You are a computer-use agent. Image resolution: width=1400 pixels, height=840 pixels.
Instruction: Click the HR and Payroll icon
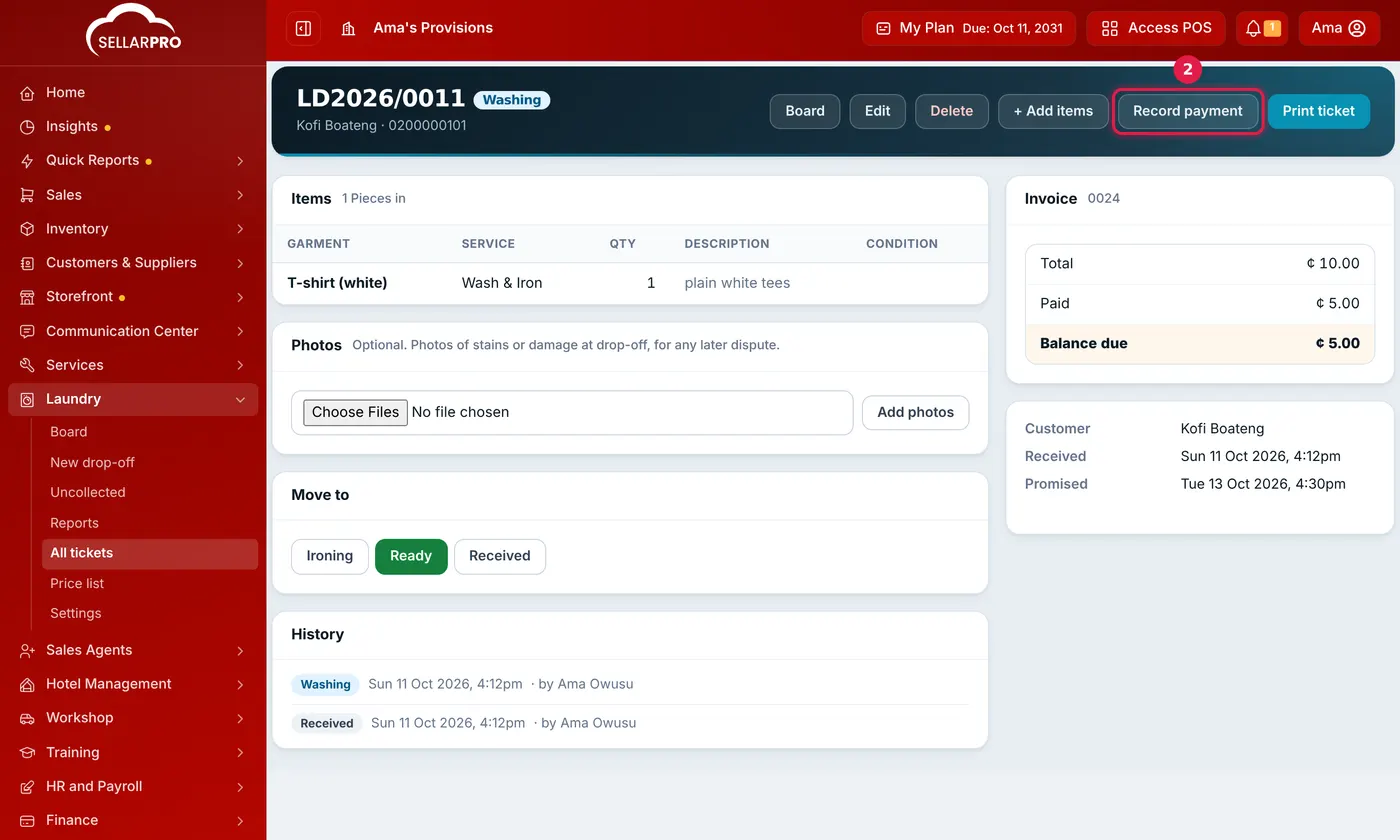[27, 786]
